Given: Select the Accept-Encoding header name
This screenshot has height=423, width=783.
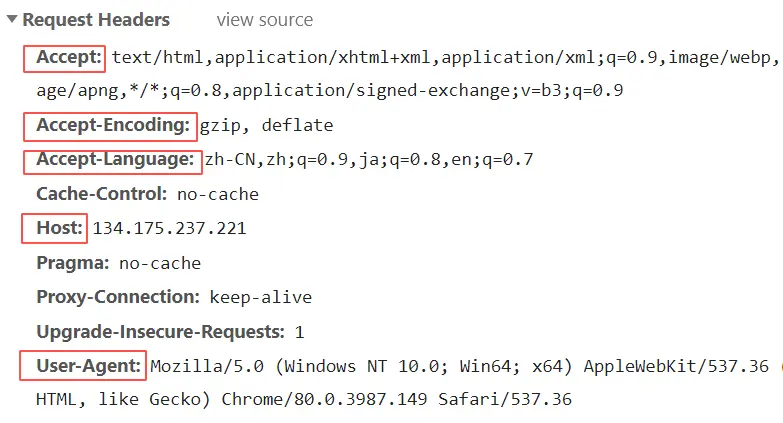Looking at the screenshot, I should click(113, 126).
